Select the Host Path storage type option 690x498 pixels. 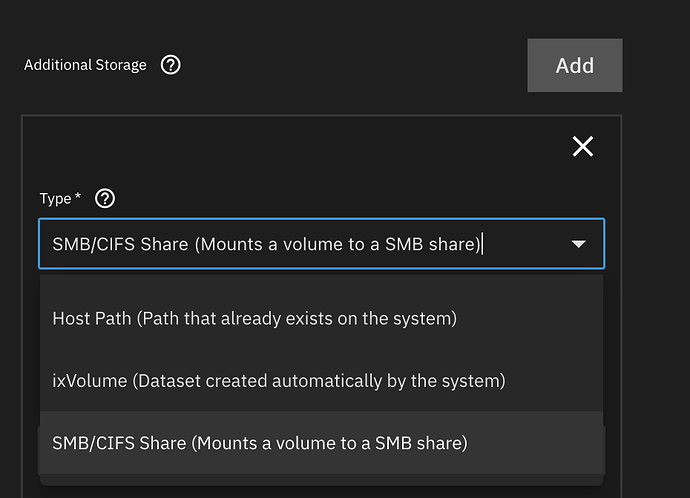coord(321,319)
